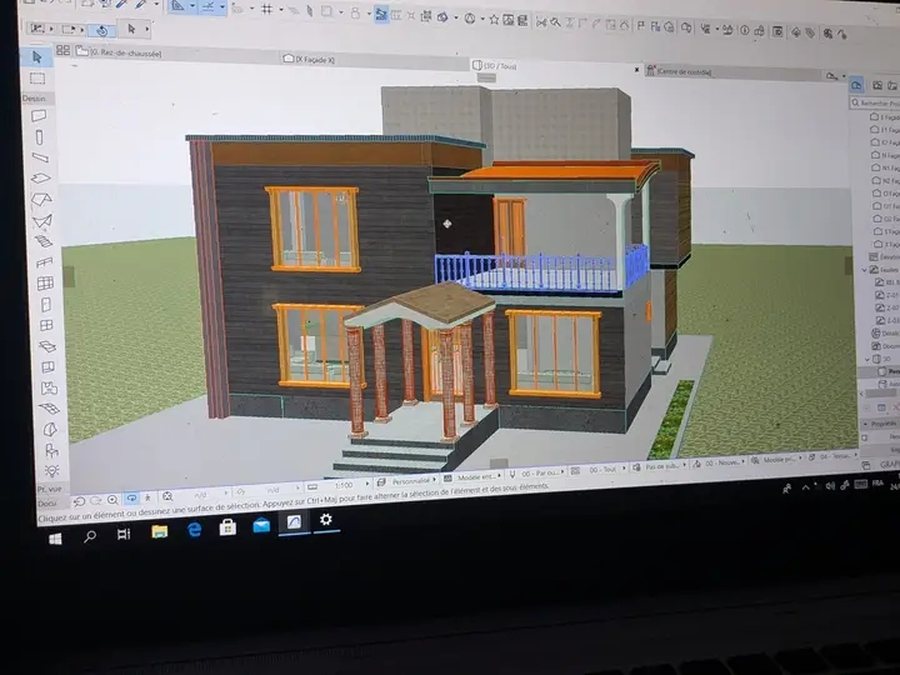This screenshot has width=900, height=675.
Task: Choose the Slab tool in toolbox
Action: click(x=41, y=179)
